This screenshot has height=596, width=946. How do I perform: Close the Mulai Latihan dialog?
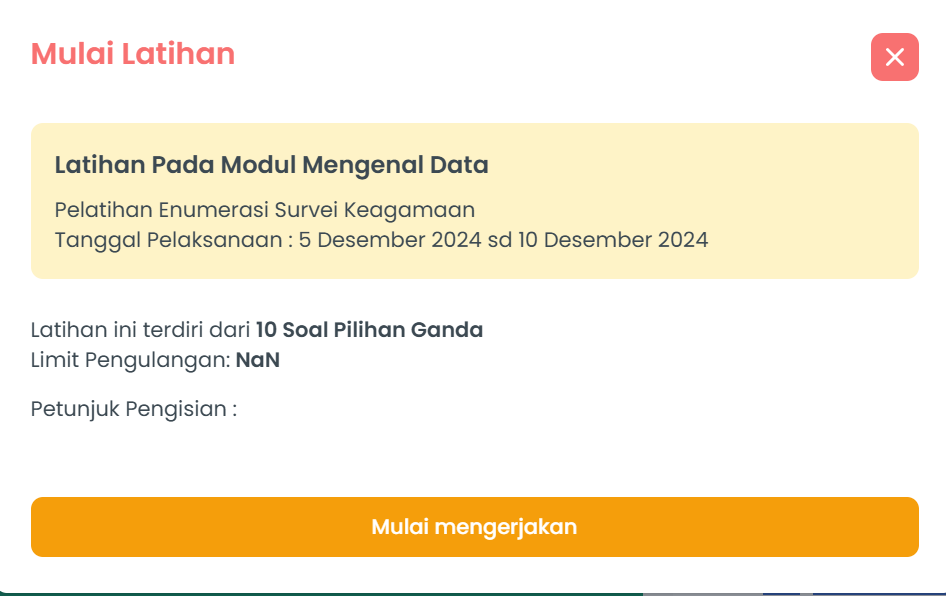click(894, 57)
